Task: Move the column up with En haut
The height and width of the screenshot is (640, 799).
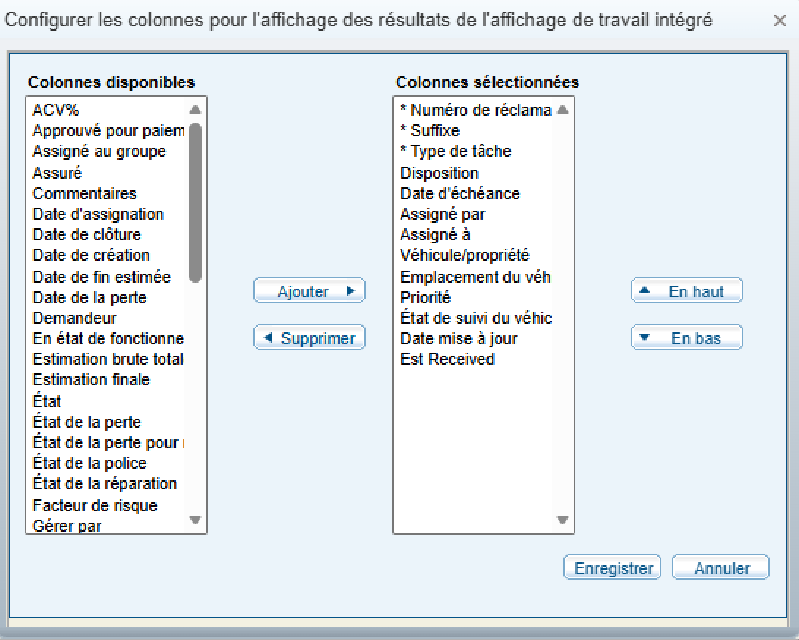Action: 687,291
